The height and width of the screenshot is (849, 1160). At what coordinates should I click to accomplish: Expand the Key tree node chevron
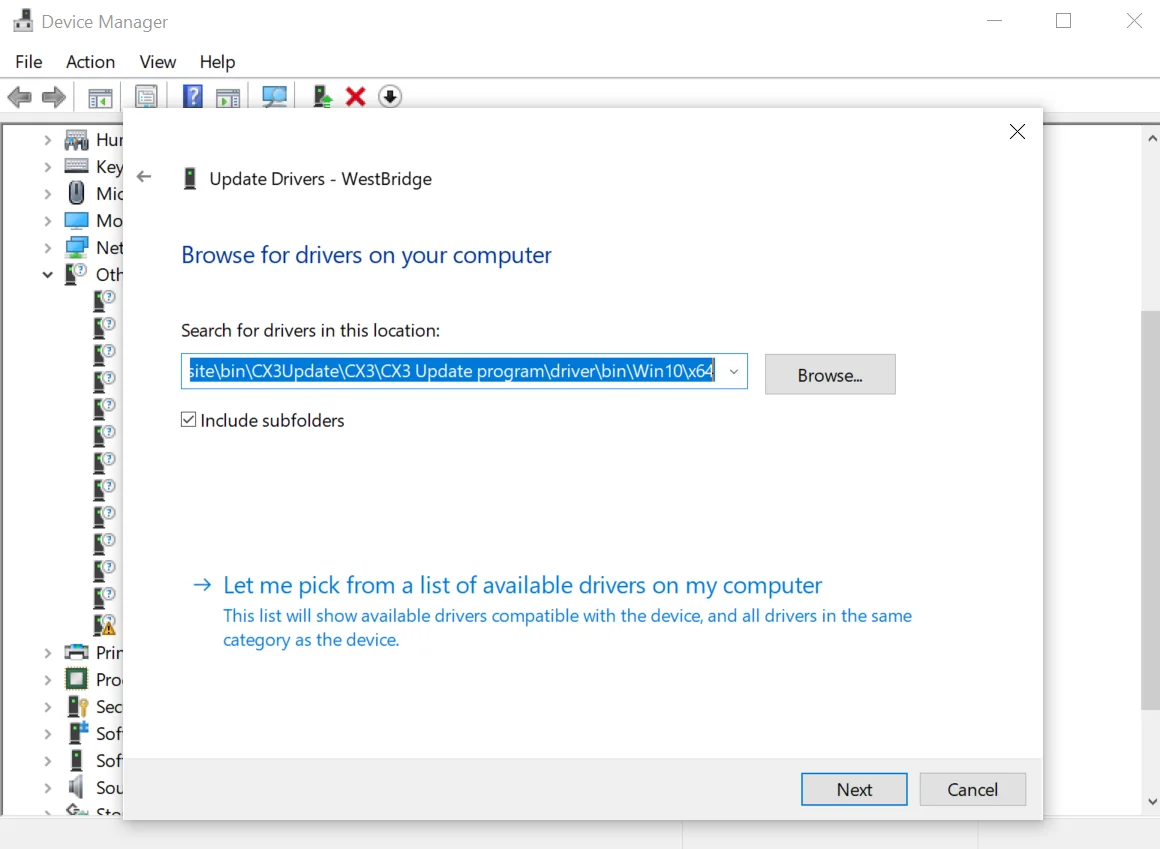pos(47,167)
